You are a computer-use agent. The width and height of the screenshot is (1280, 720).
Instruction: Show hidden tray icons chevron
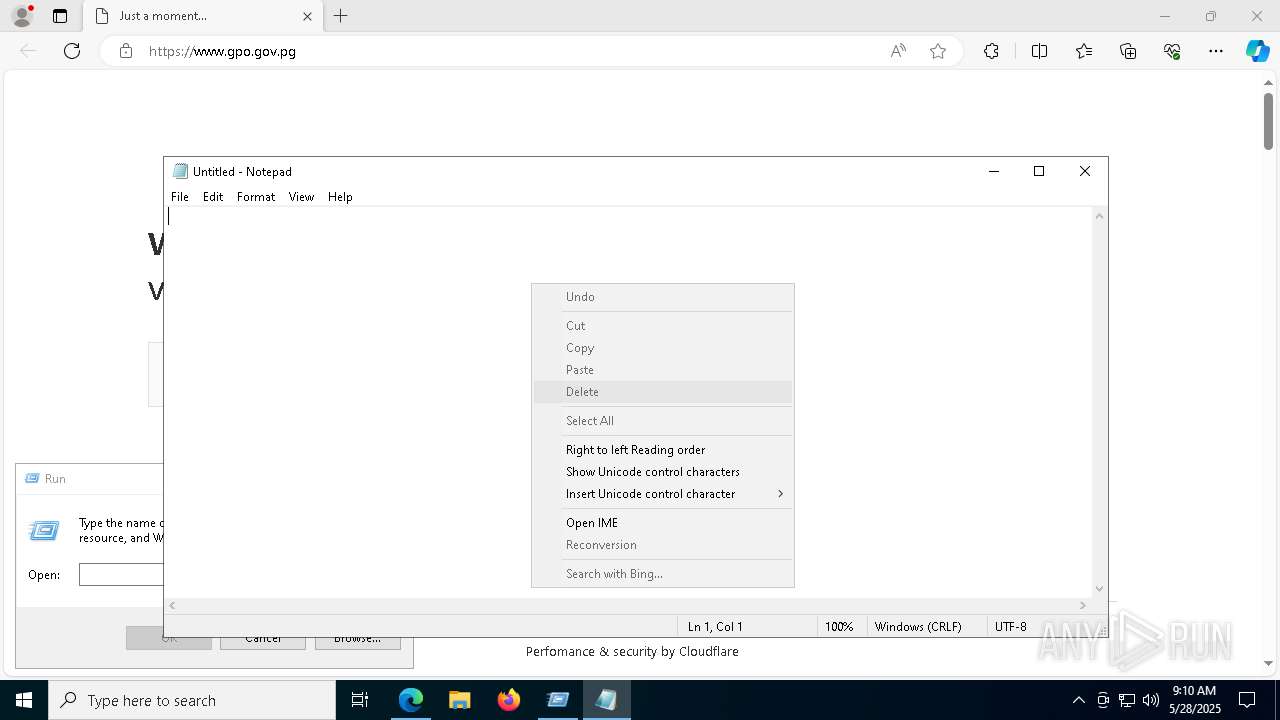point(1078,700)
